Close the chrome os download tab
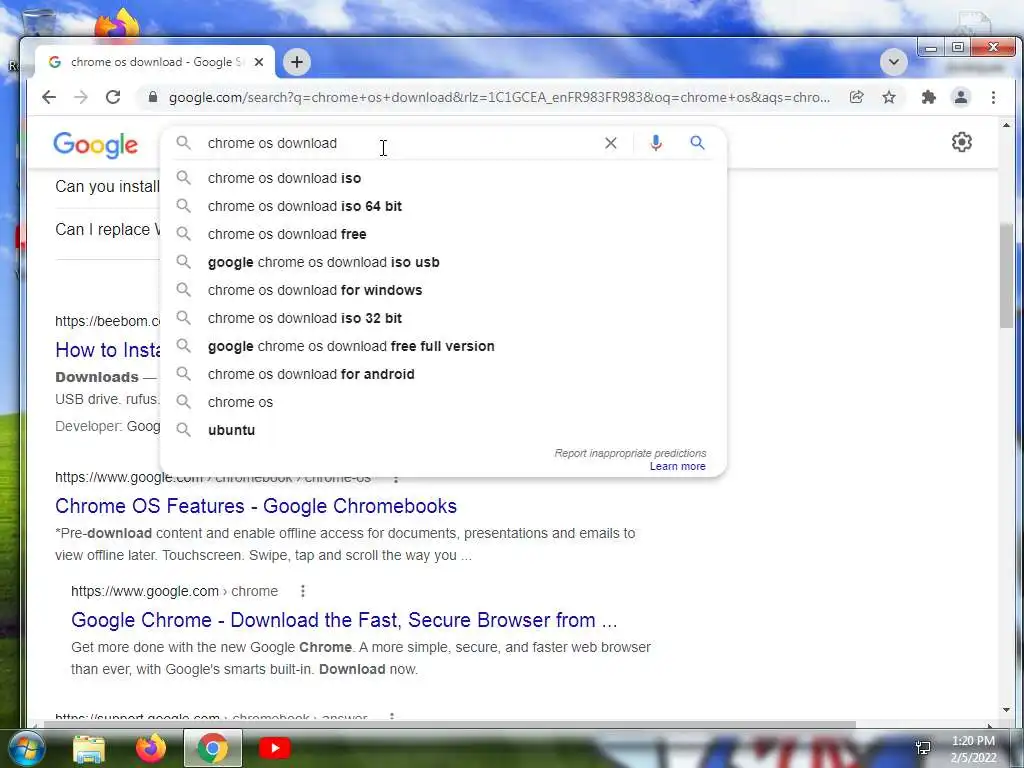 click(x=259, y=62)
